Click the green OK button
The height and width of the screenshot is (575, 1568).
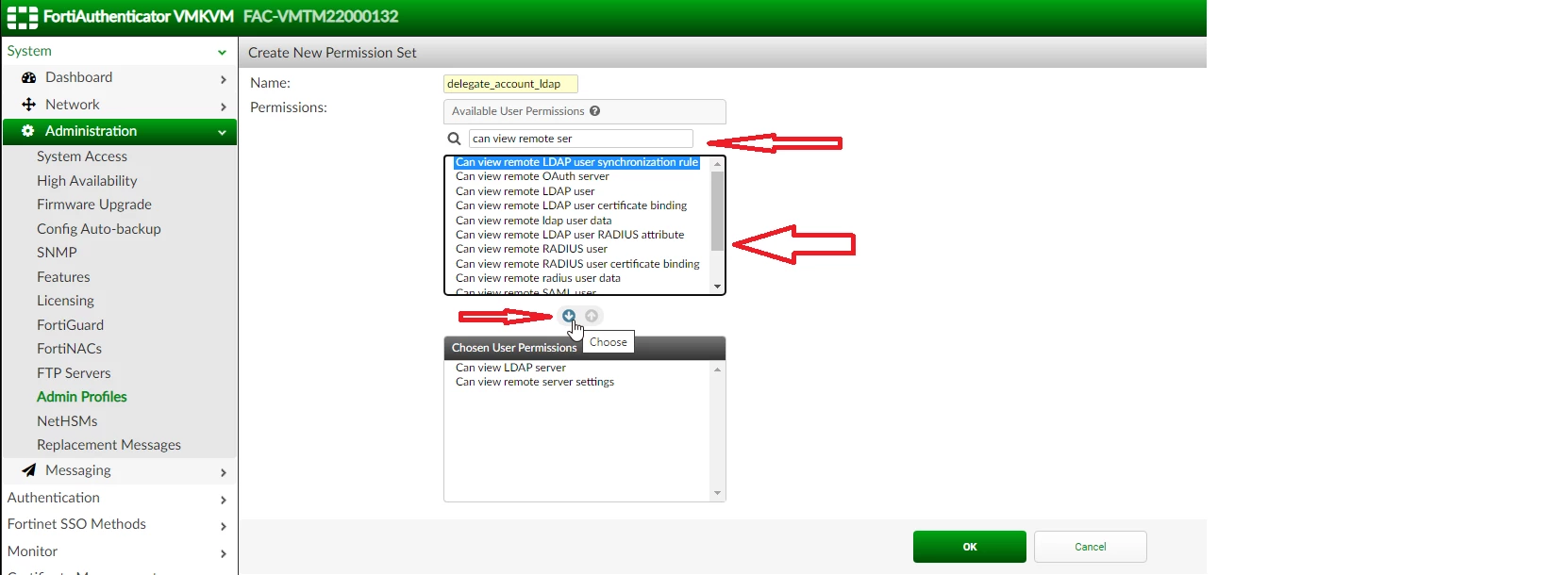point(970,547)
